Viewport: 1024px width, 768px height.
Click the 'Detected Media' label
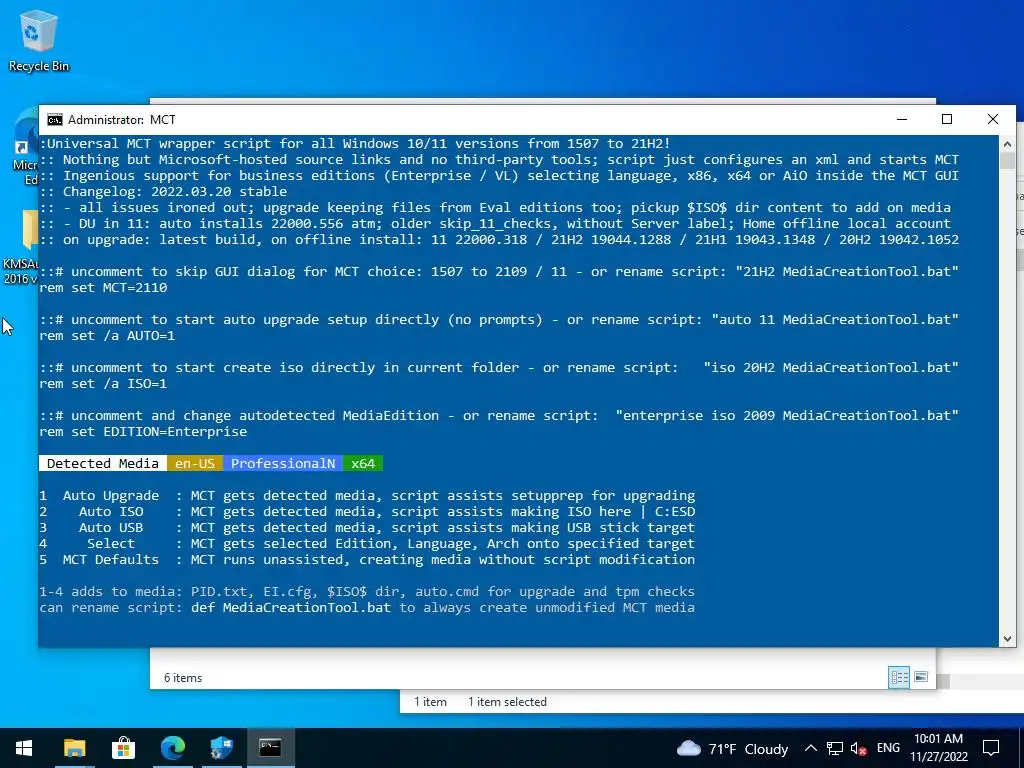click(x=103, y=464)
